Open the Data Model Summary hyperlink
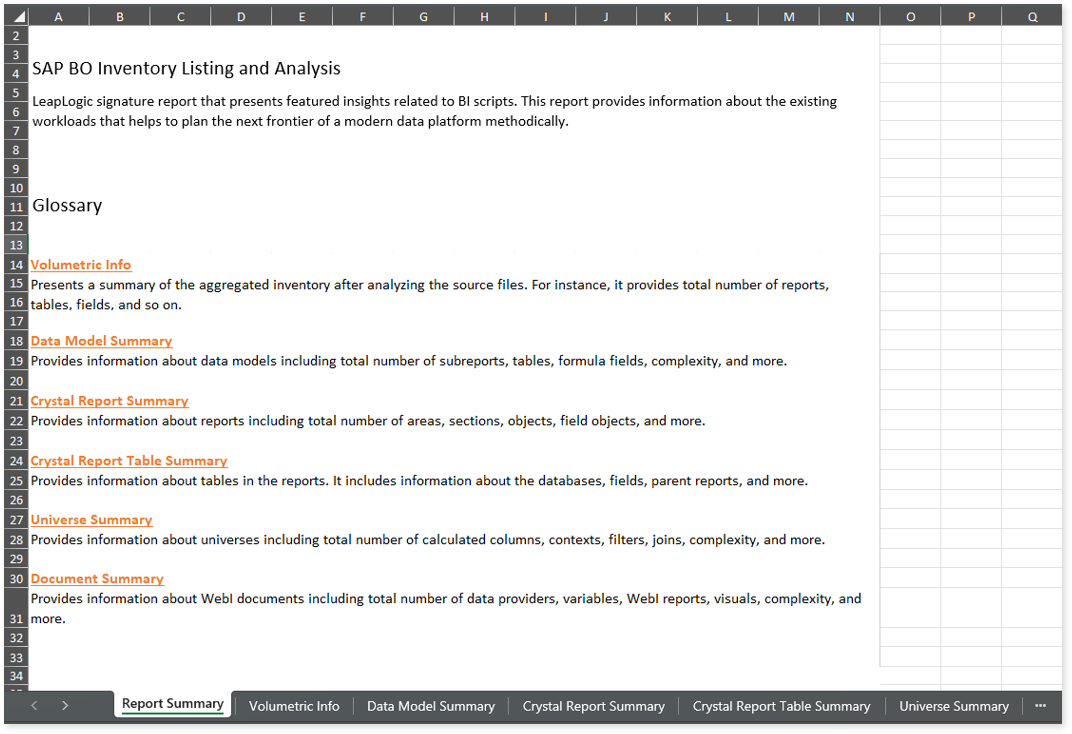 coord(101,341)
